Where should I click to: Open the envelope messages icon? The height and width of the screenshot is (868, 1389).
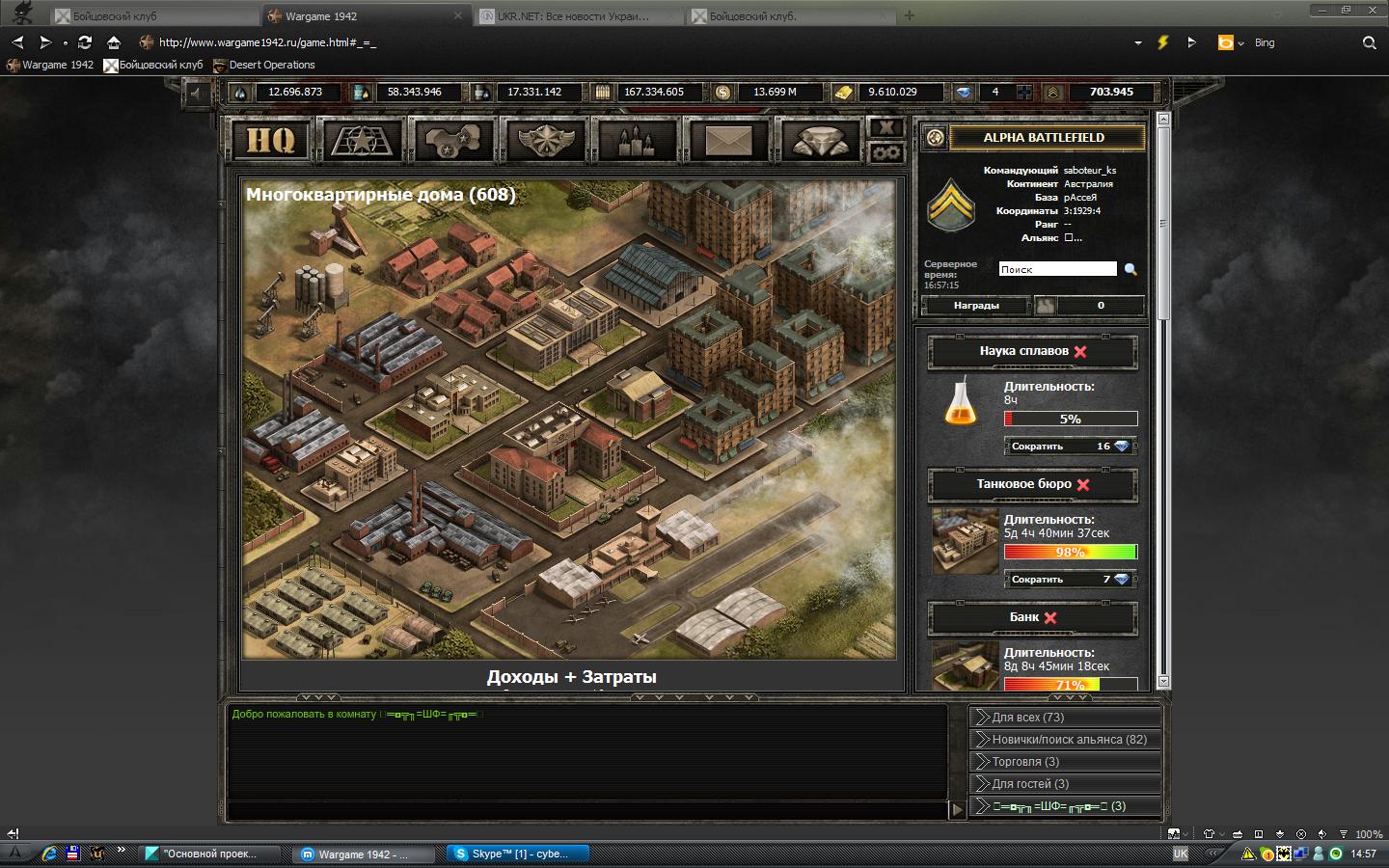click(x=728, y=140)
